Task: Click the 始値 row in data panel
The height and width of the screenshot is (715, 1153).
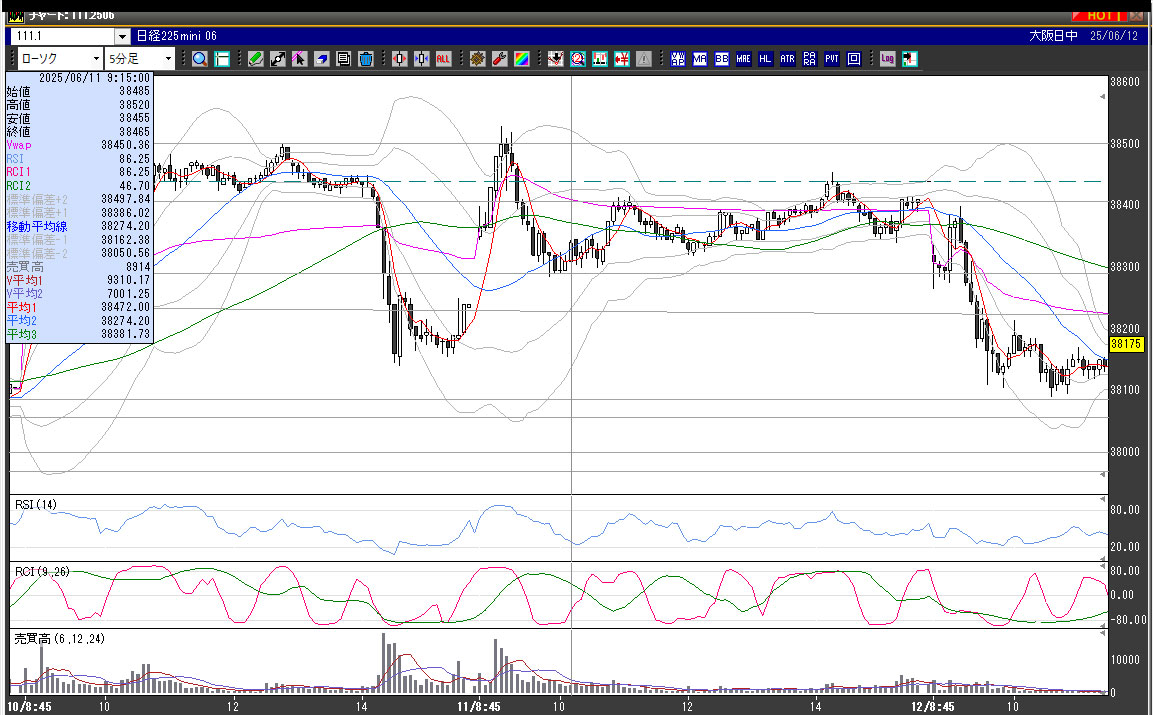Action: [x=78, y=91]
